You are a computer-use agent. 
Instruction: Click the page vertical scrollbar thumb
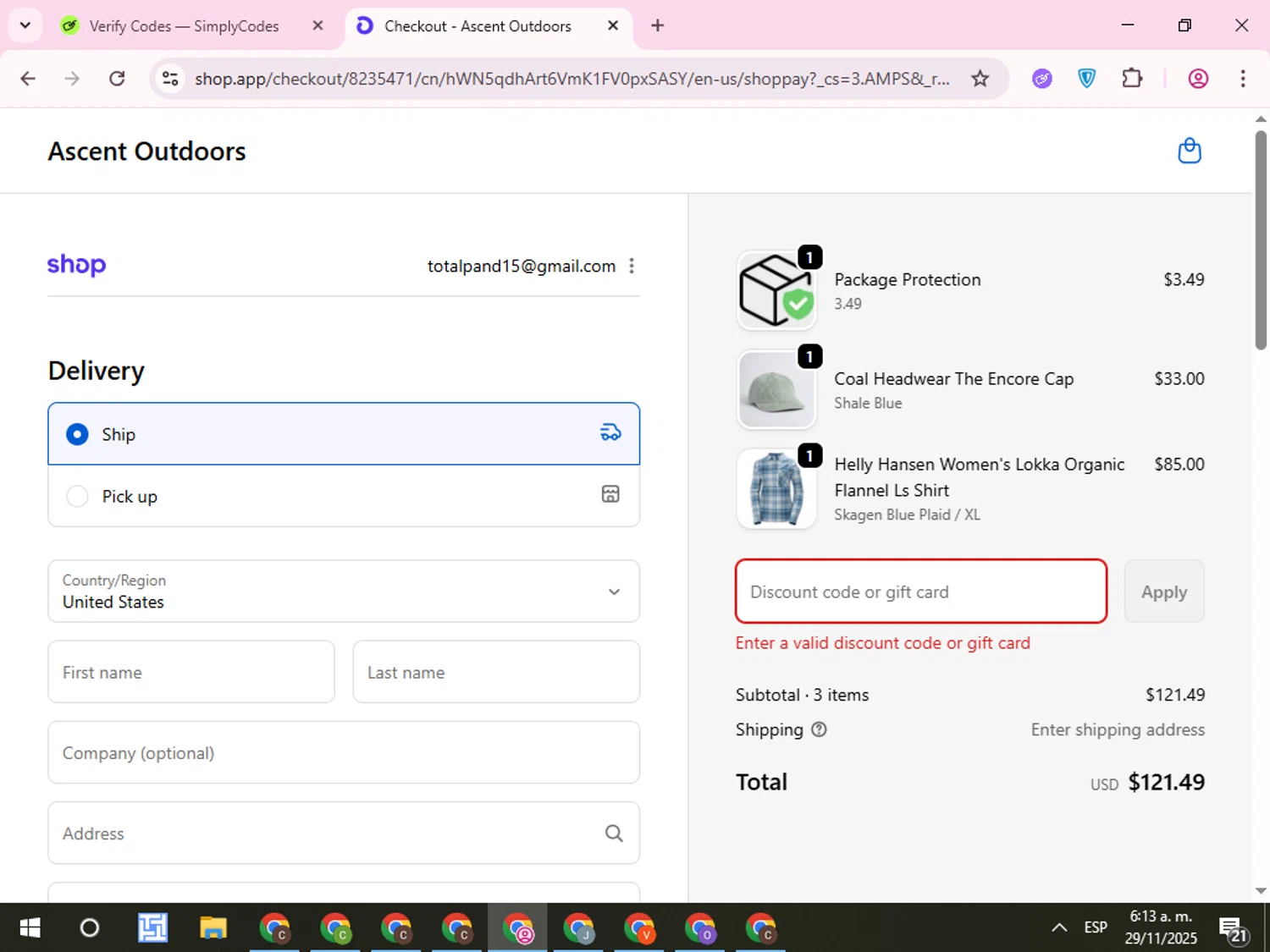pos(1261,239)
